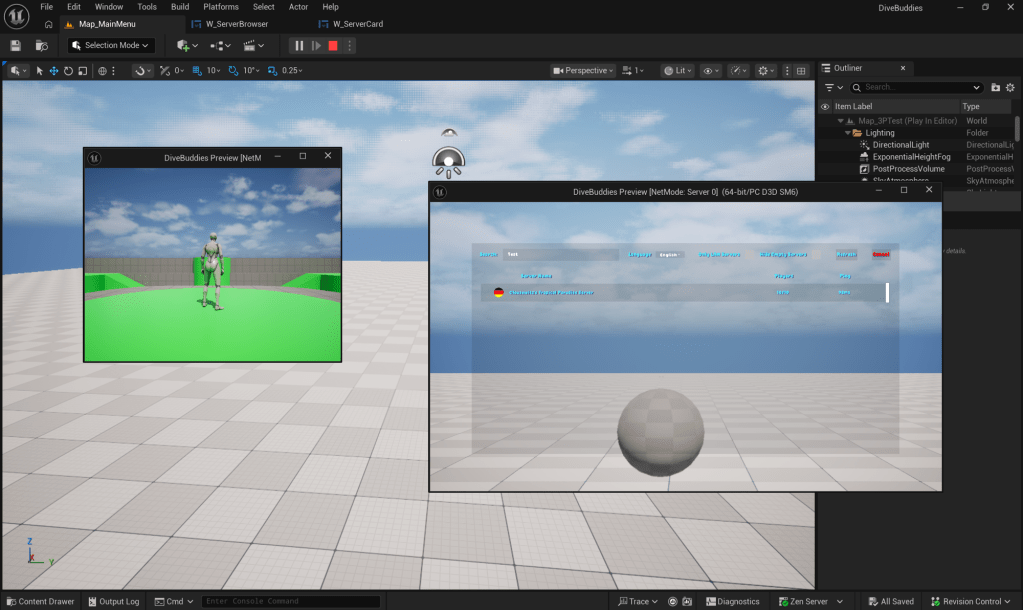
Task: Open the Perspective view dropdown
Action: point(585,71)
